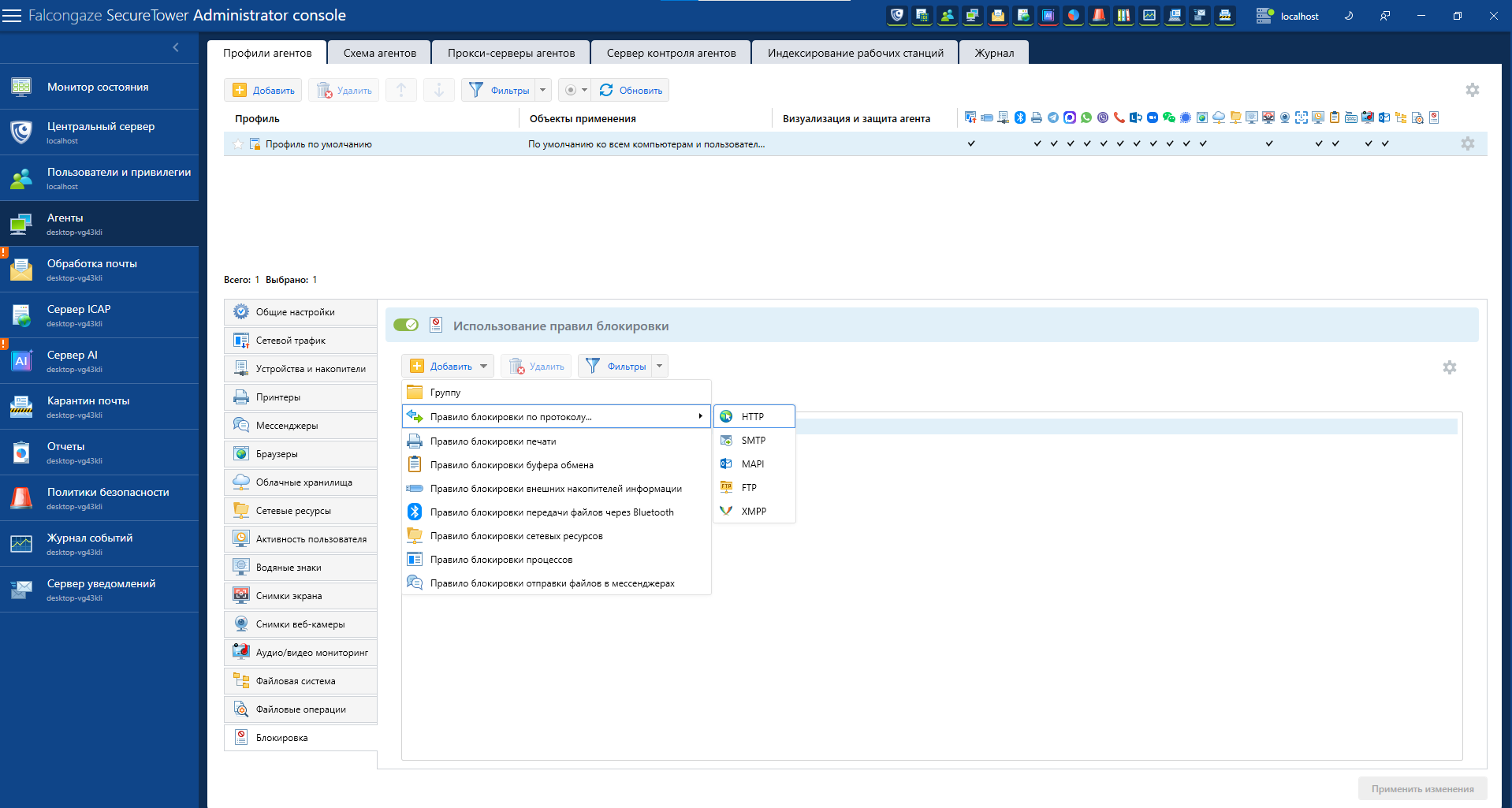The height and width of the screenshot is (808, 1512).
Task: Click the Telegram column header icon
Action: pyautogui.click(x=1053, y=117)
